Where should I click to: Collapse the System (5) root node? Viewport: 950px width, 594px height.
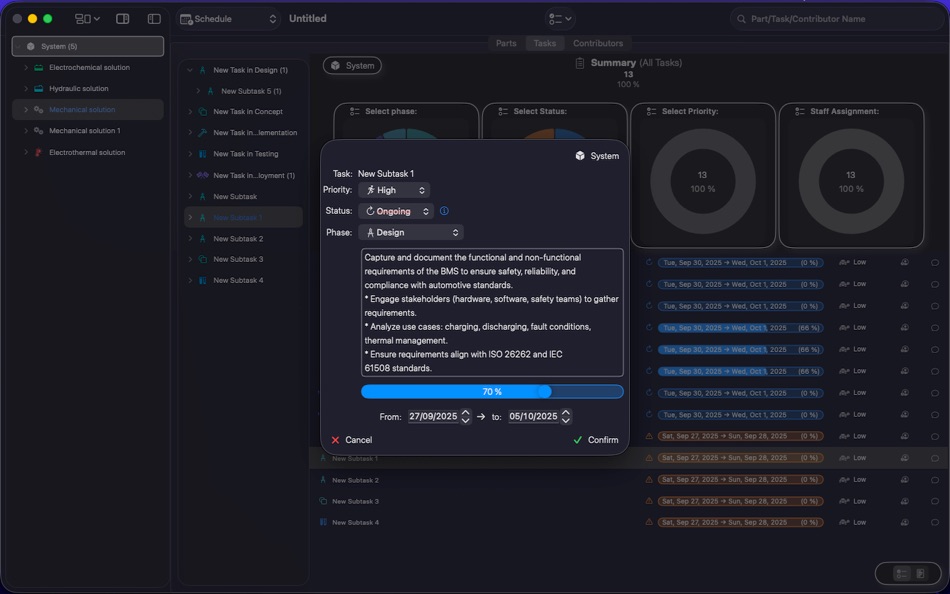(18, 46)
